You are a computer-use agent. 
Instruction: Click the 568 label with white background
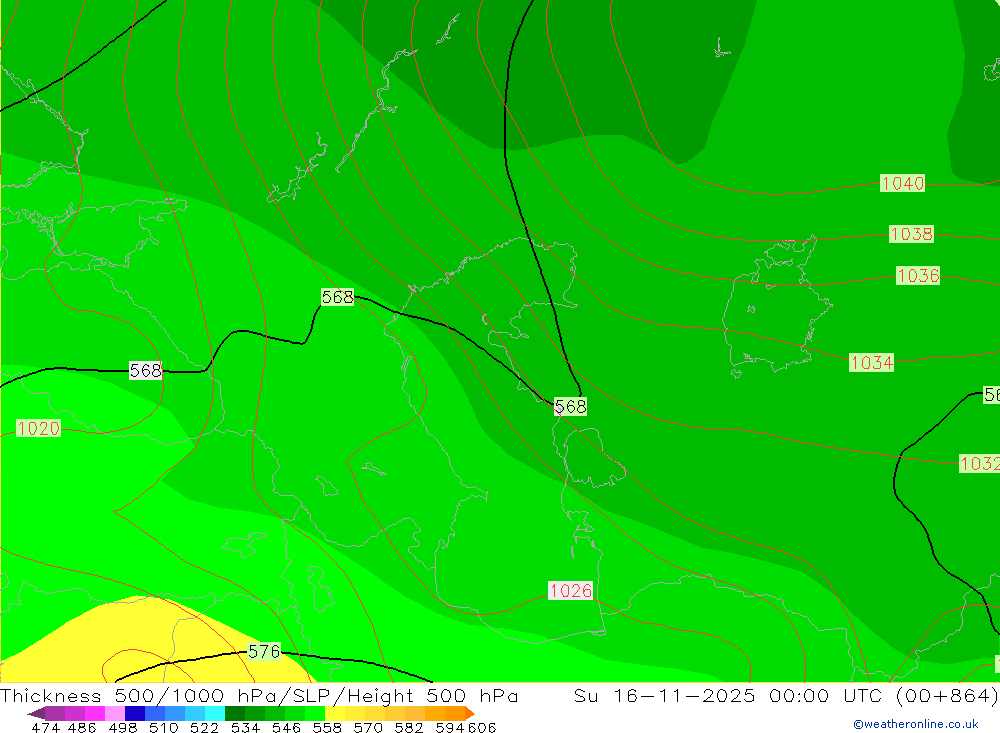click(x=145, y=371)
